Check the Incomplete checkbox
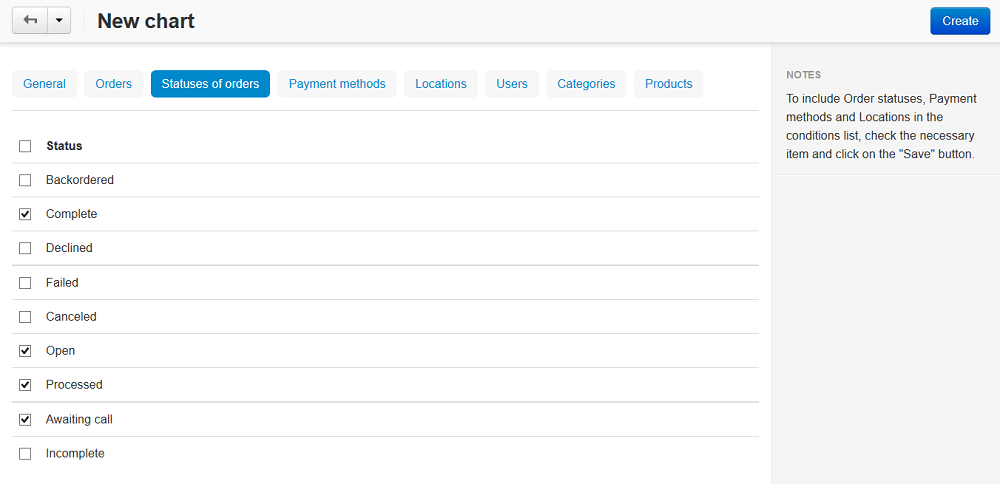1000x484 pixels. point(25,454)
